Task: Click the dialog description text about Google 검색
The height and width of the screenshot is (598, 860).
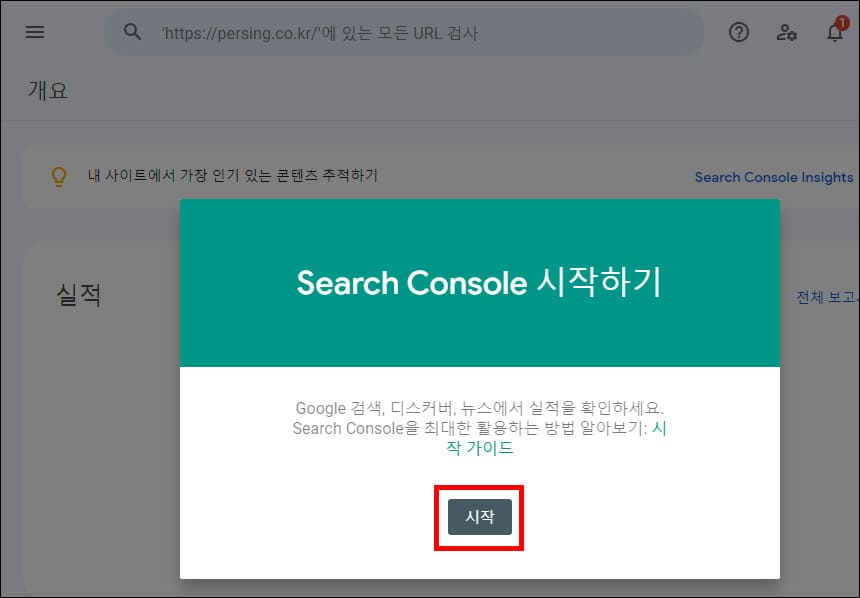Action: [479, 409]
